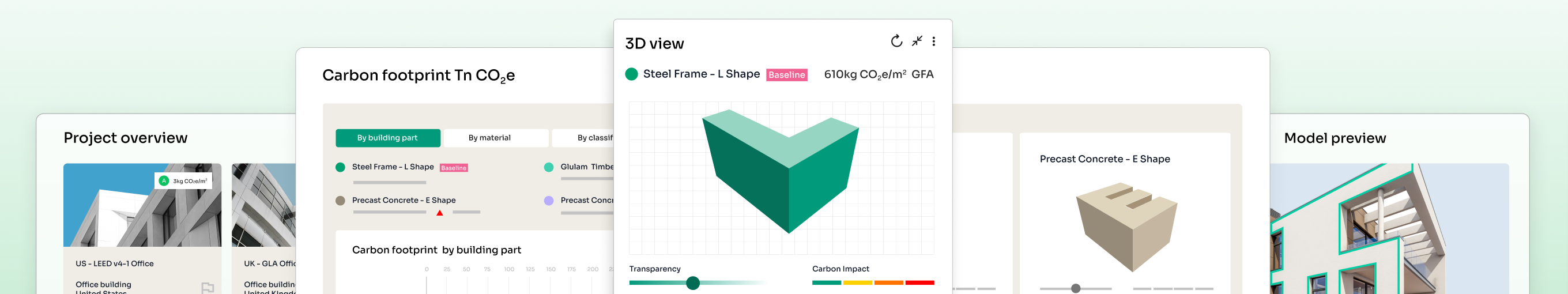Click the Precast Concrete E Shape 3D model

click(x=1126, y=225)
